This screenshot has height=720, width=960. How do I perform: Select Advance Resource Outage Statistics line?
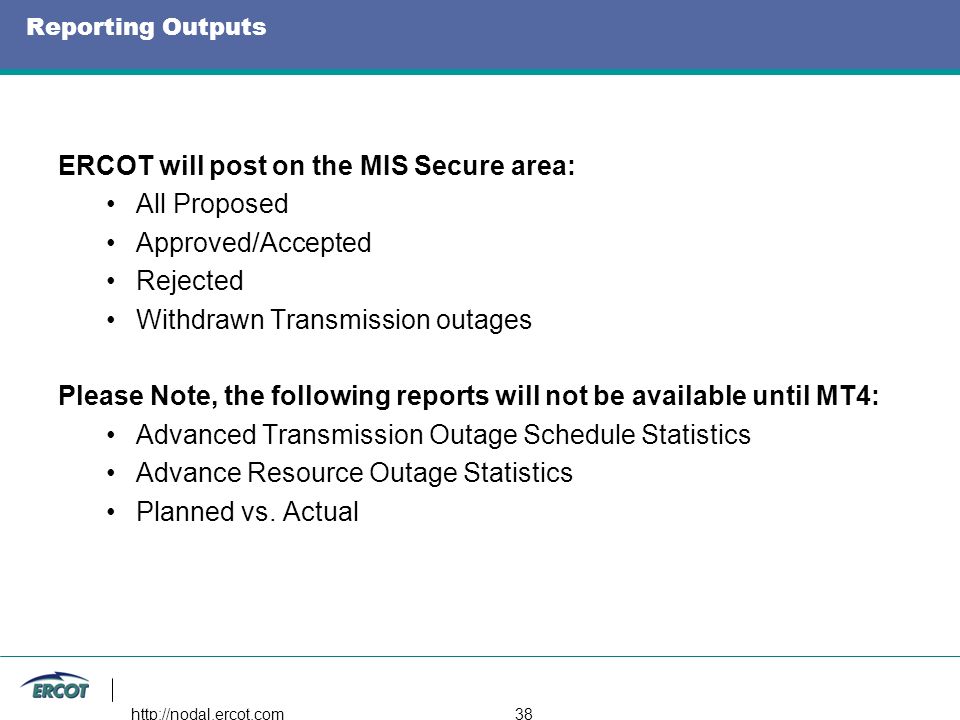click(x=354, y=473)
